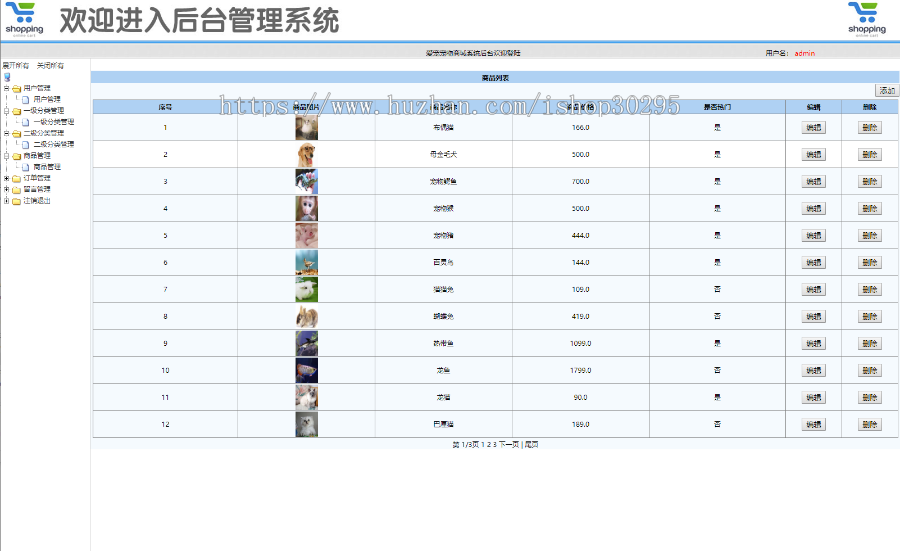This screenshot has height=551, width=900.
Task: Click the product name 巴厘猫 in row 12
Action: [x=443, y=424]
